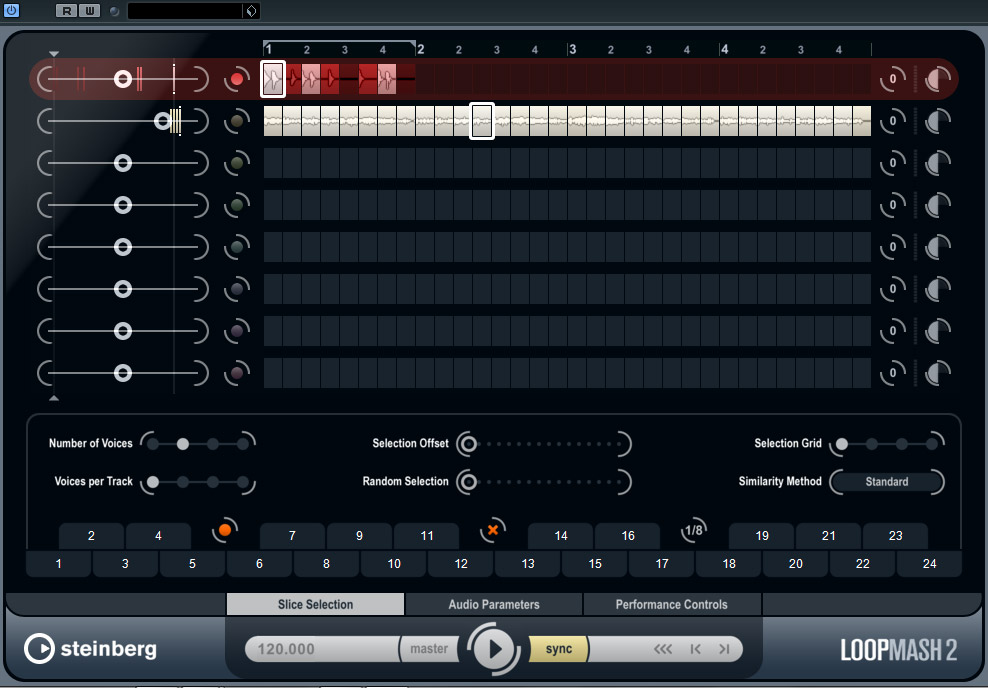This screenshot has height=688, width=988.
Task: Click the orange scene record button
Action: point(225,530)
